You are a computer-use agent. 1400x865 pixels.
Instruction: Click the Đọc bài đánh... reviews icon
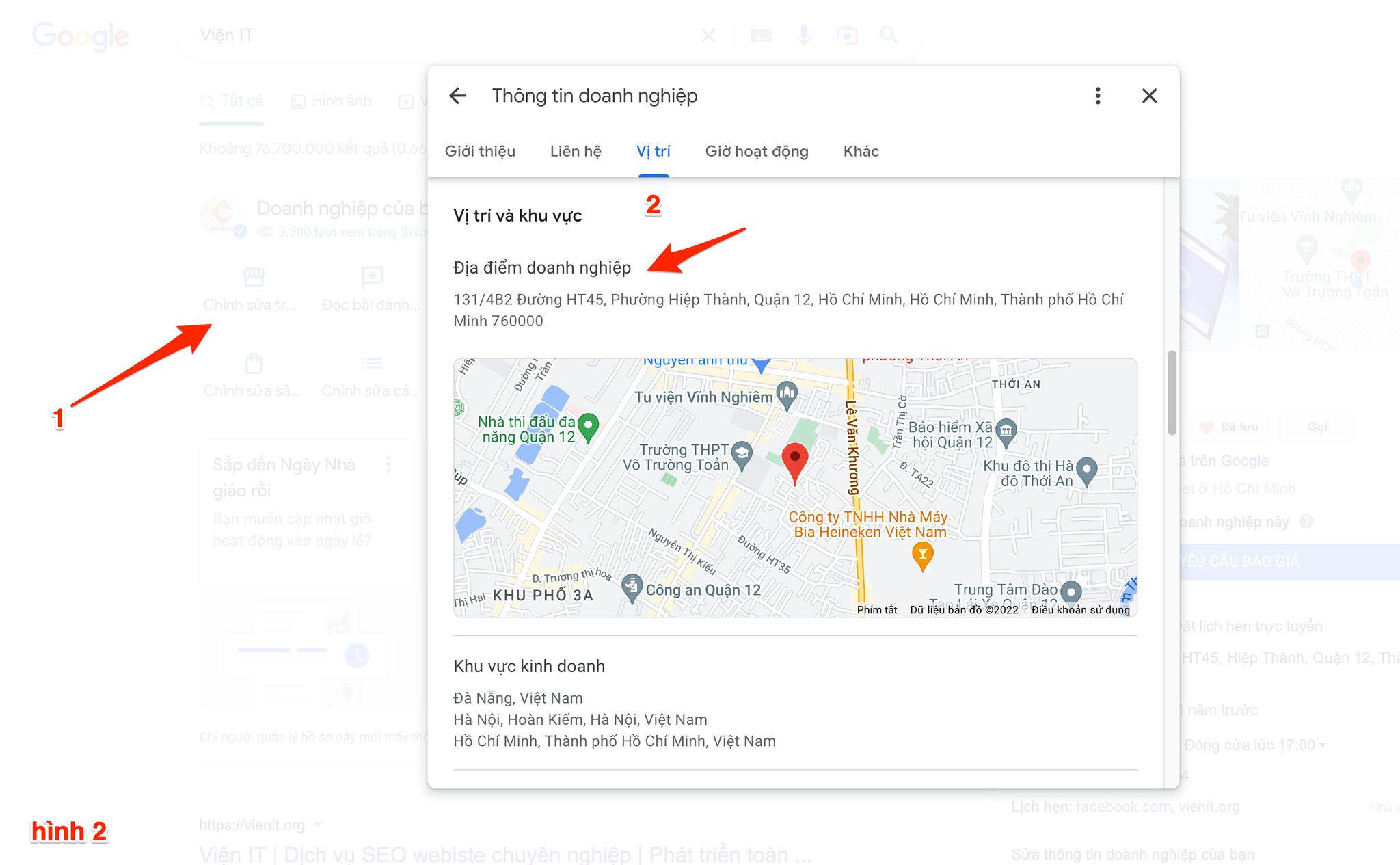372,277
